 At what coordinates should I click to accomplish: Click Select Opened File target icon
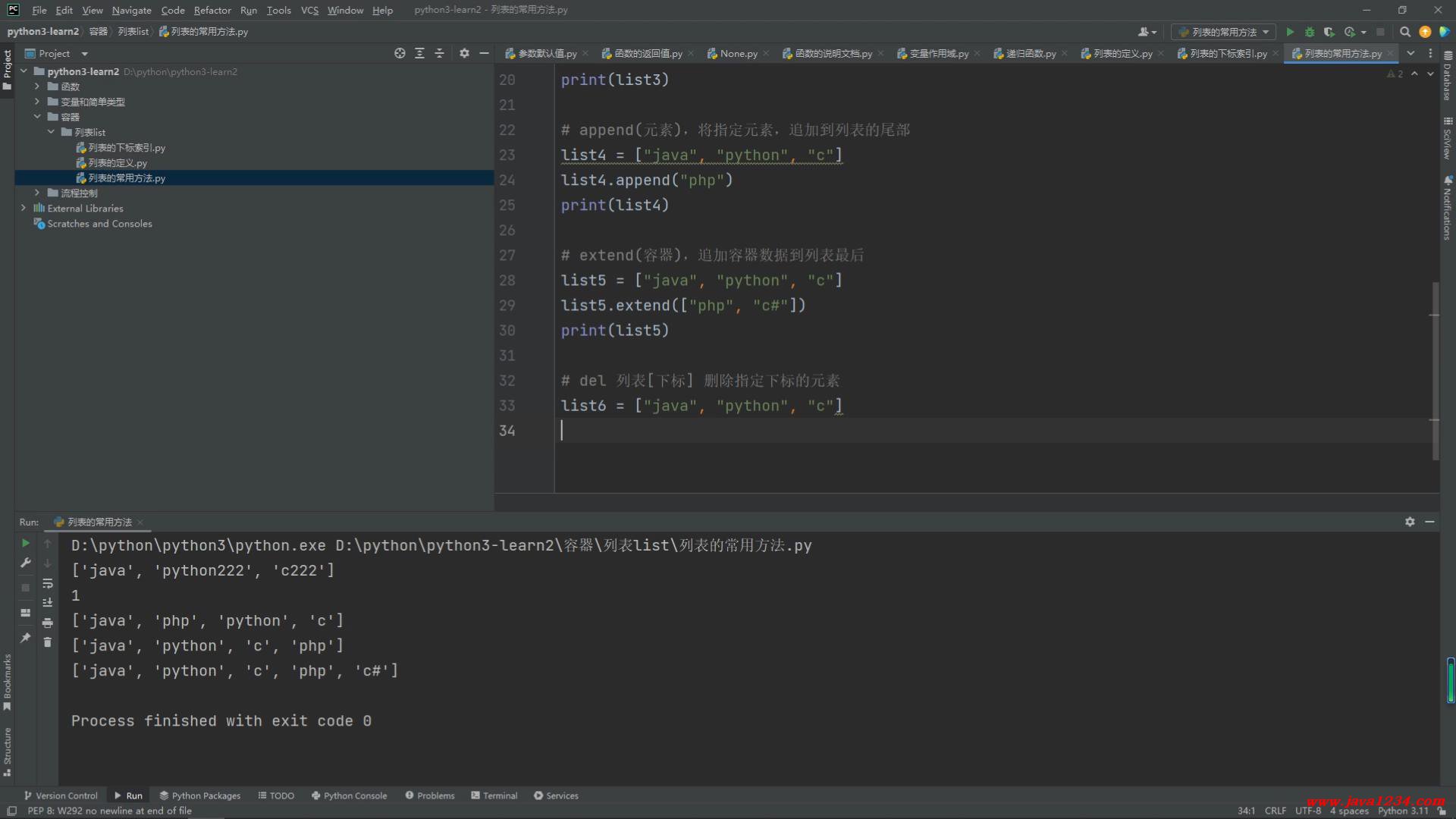400,53
